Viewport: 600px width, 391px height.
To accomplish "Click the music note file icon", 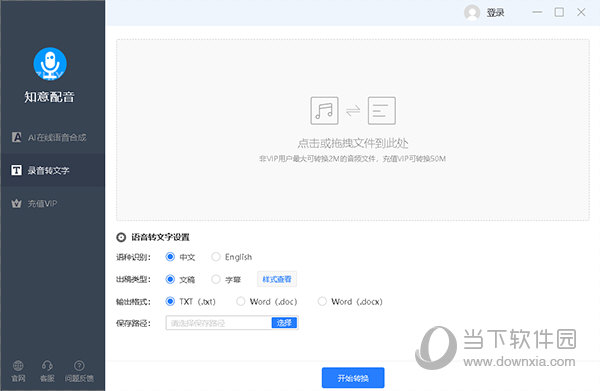I will tap(324, 111).
